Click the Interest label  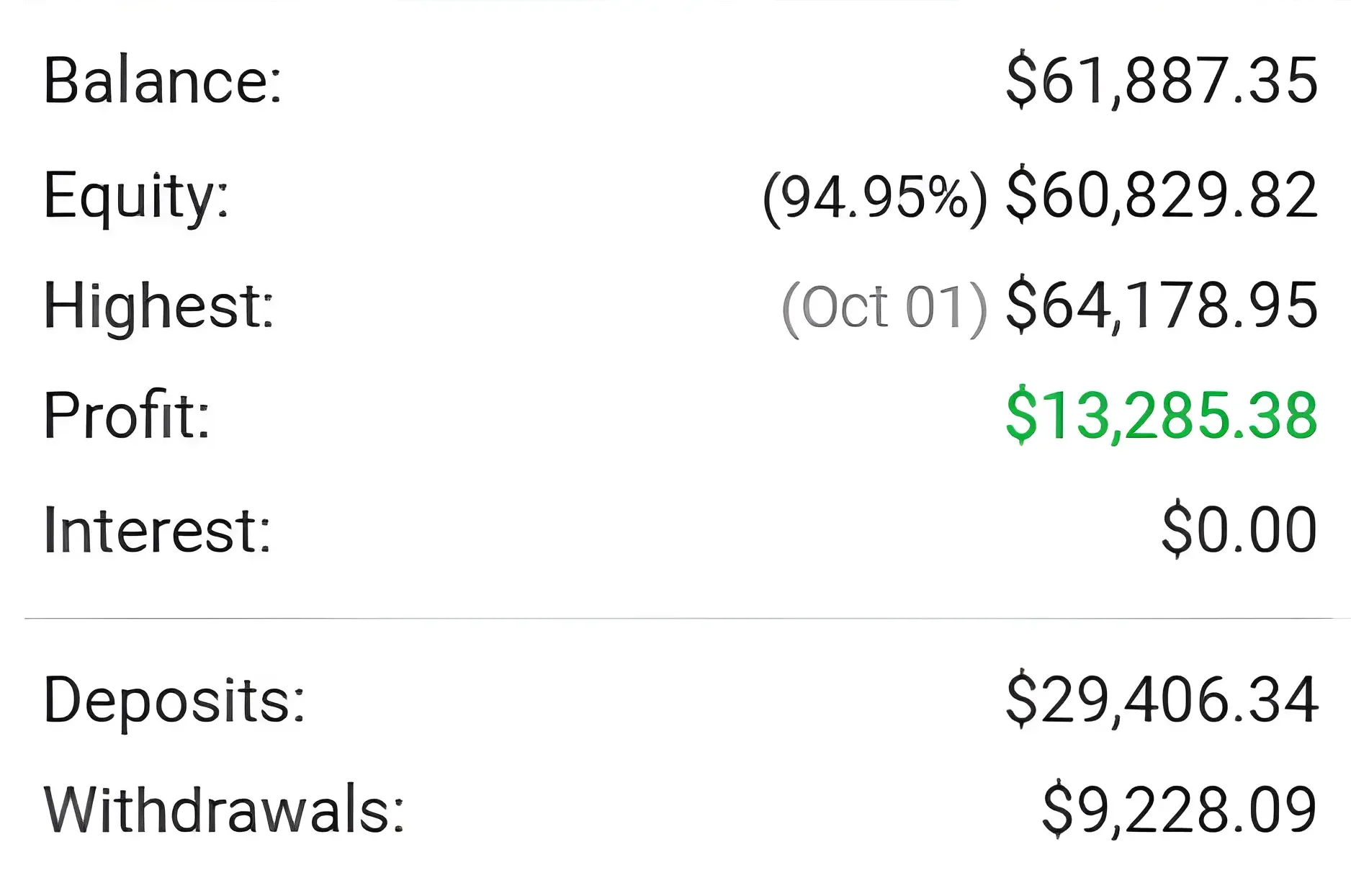(x=157, y=531)
